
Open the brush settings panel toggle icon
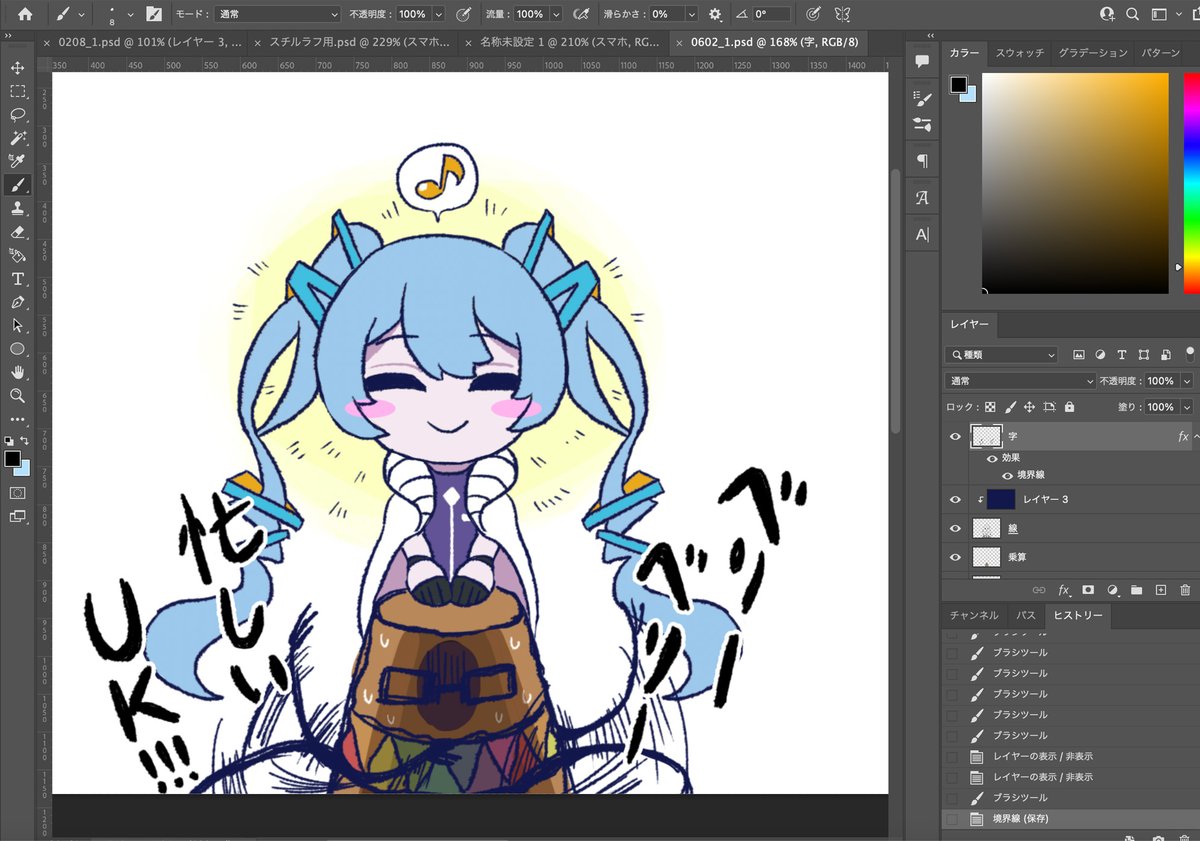[x=153, y=14]
